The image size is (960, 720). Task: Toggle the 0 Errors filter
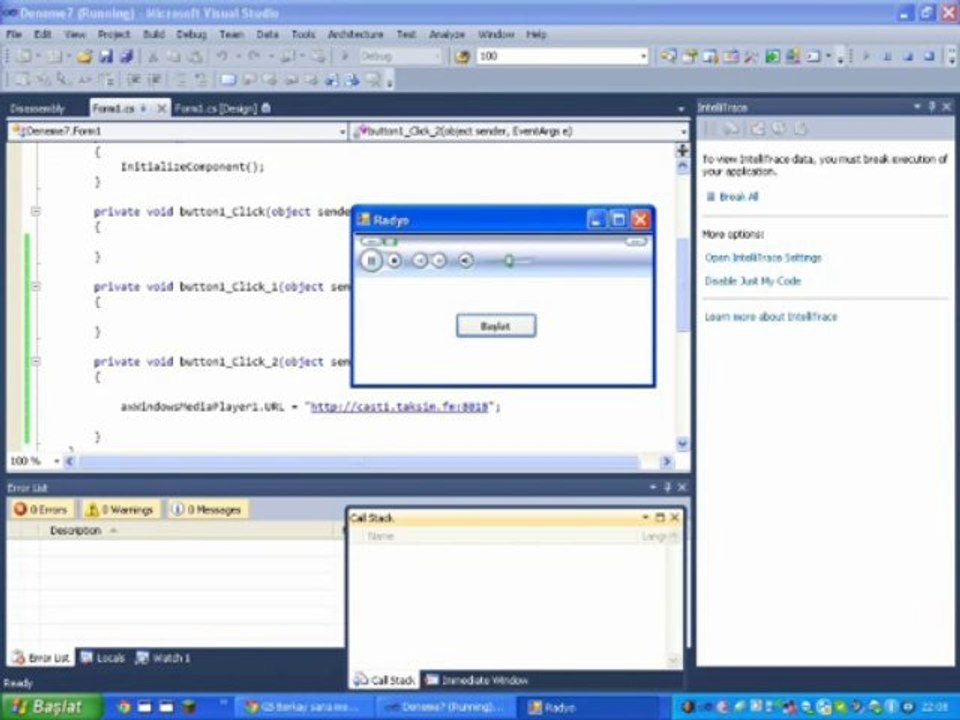pyautogui.click(x=42, y=509)
